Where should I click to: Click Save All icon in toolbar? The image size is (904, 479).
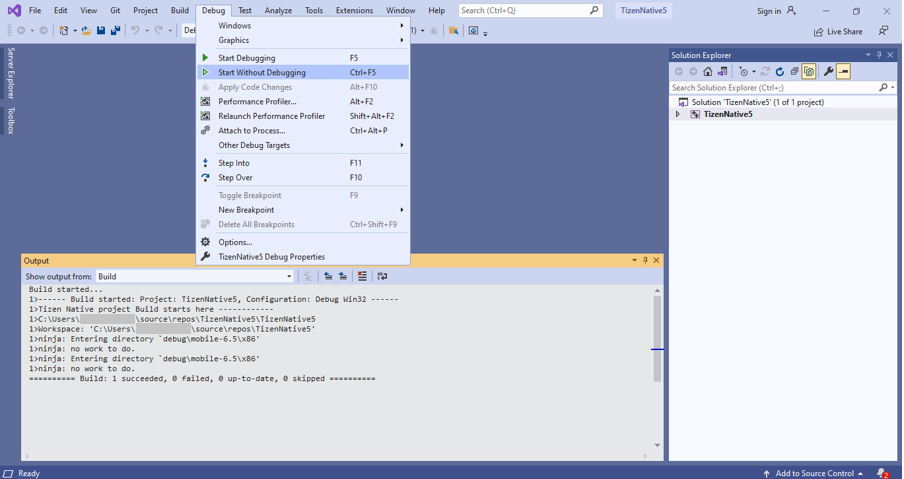pos(115,31)
